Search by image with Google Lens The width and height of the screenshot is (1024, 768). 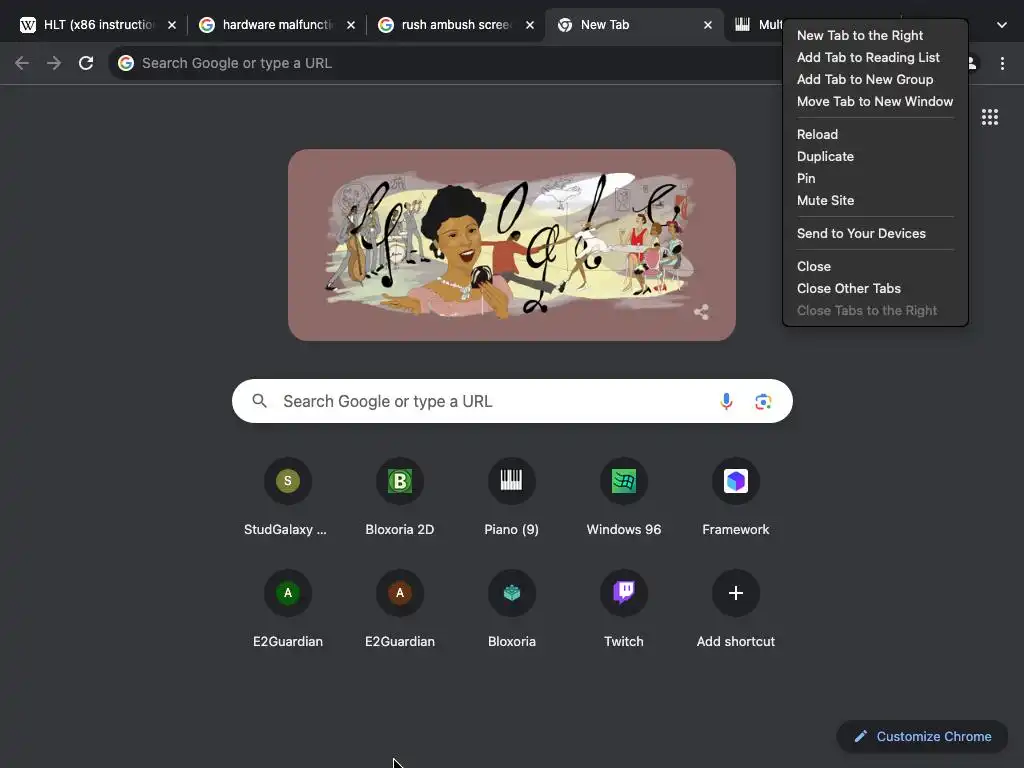point(763,401)
